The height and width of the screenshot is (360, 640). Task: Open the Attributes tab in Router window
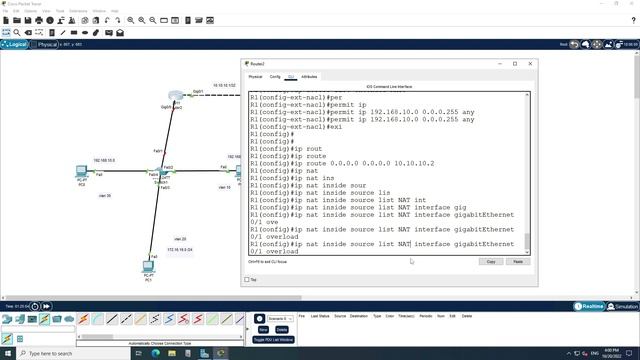[x=309, y=77]
